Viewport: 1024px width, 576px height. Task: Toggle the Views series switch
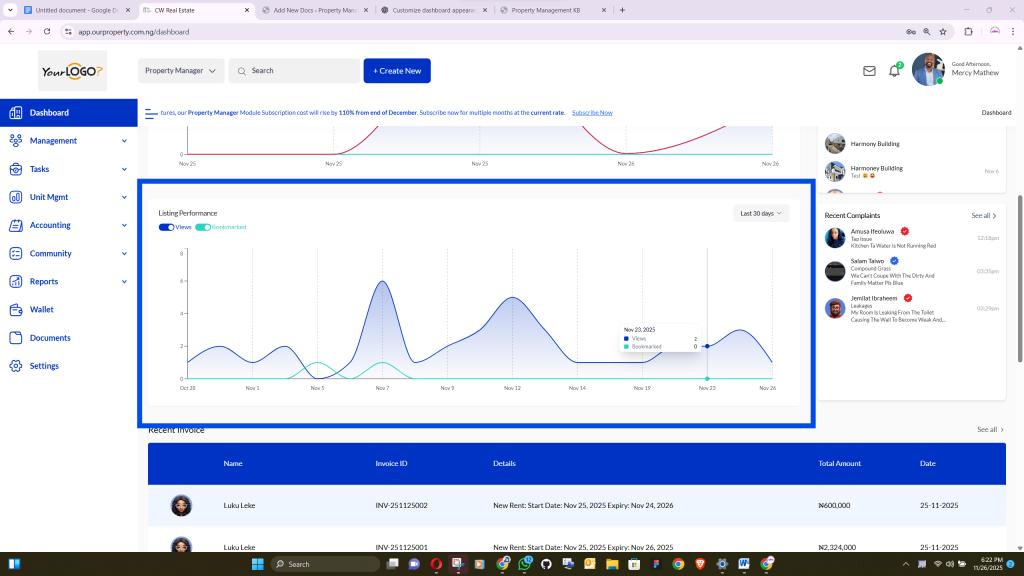tap(166, 227)
